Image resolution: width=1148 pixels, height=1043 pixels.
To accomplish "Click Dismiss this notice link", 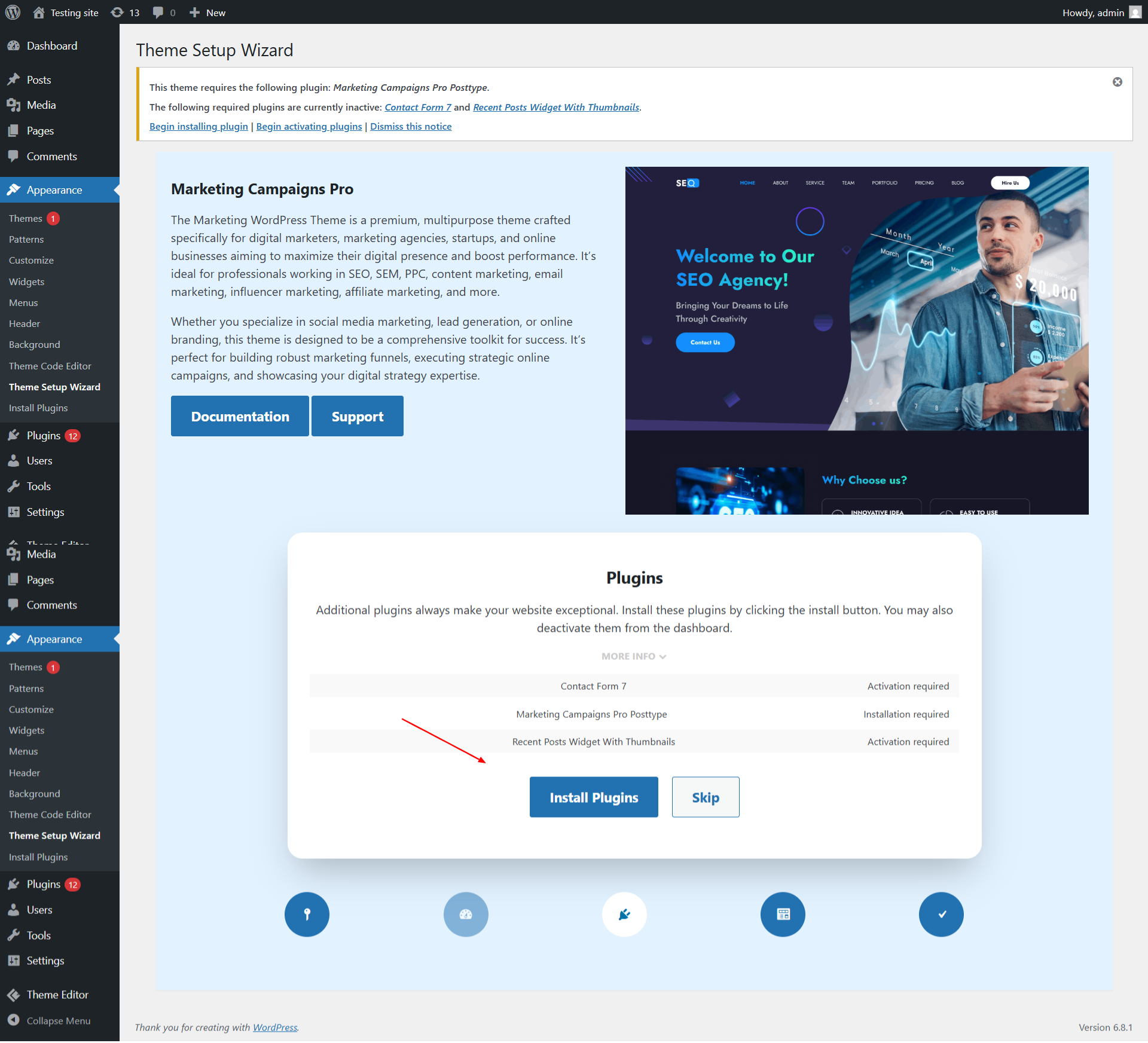I will (x=411, y=127).
